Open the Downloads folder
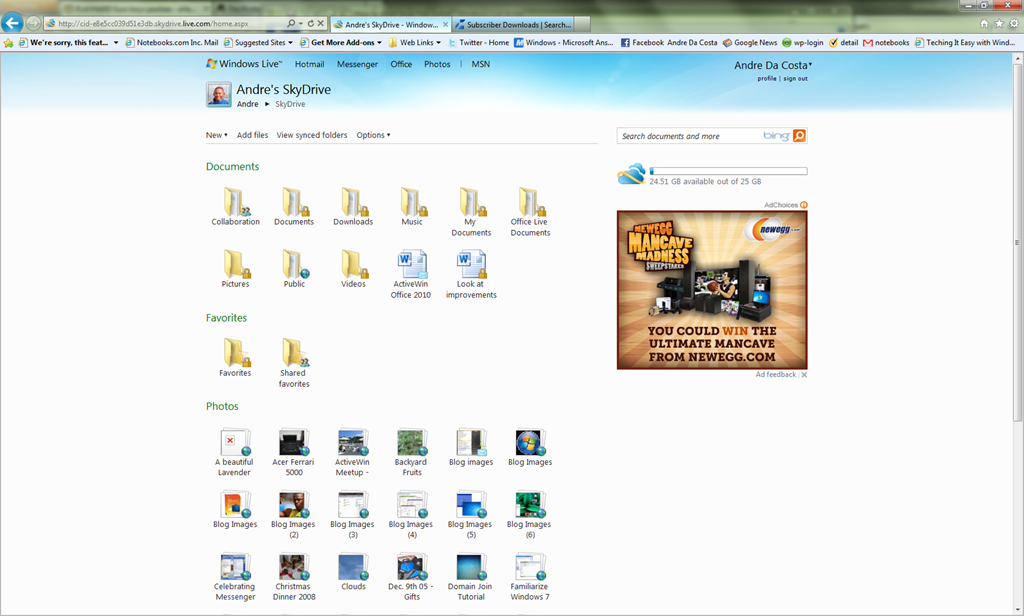The height and width of the screenshot is (616, 1024). pyautogui.click(x=353, y=206)
